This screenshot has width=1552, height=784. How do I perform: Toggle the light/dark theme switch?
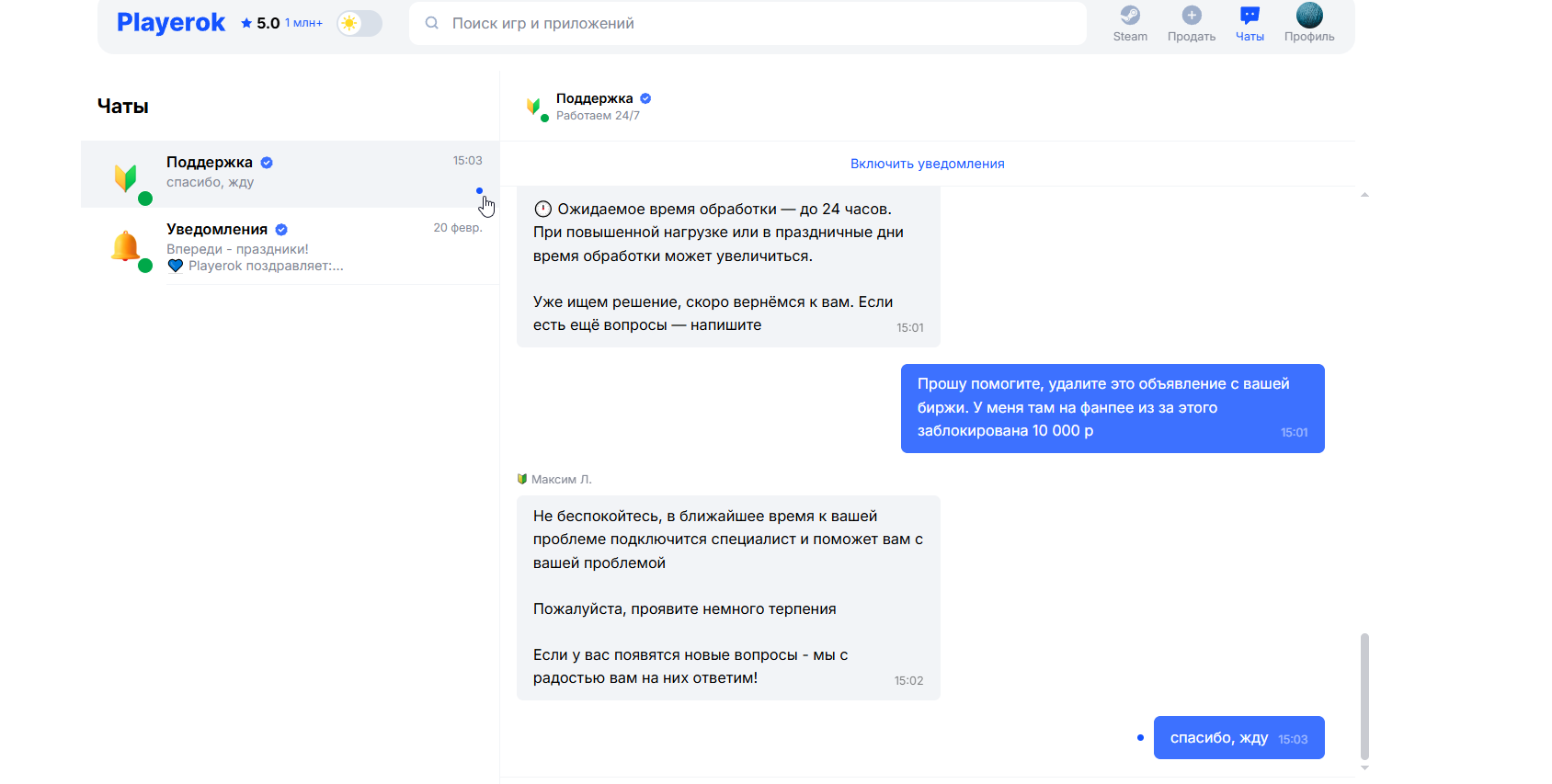coord(359,23)
